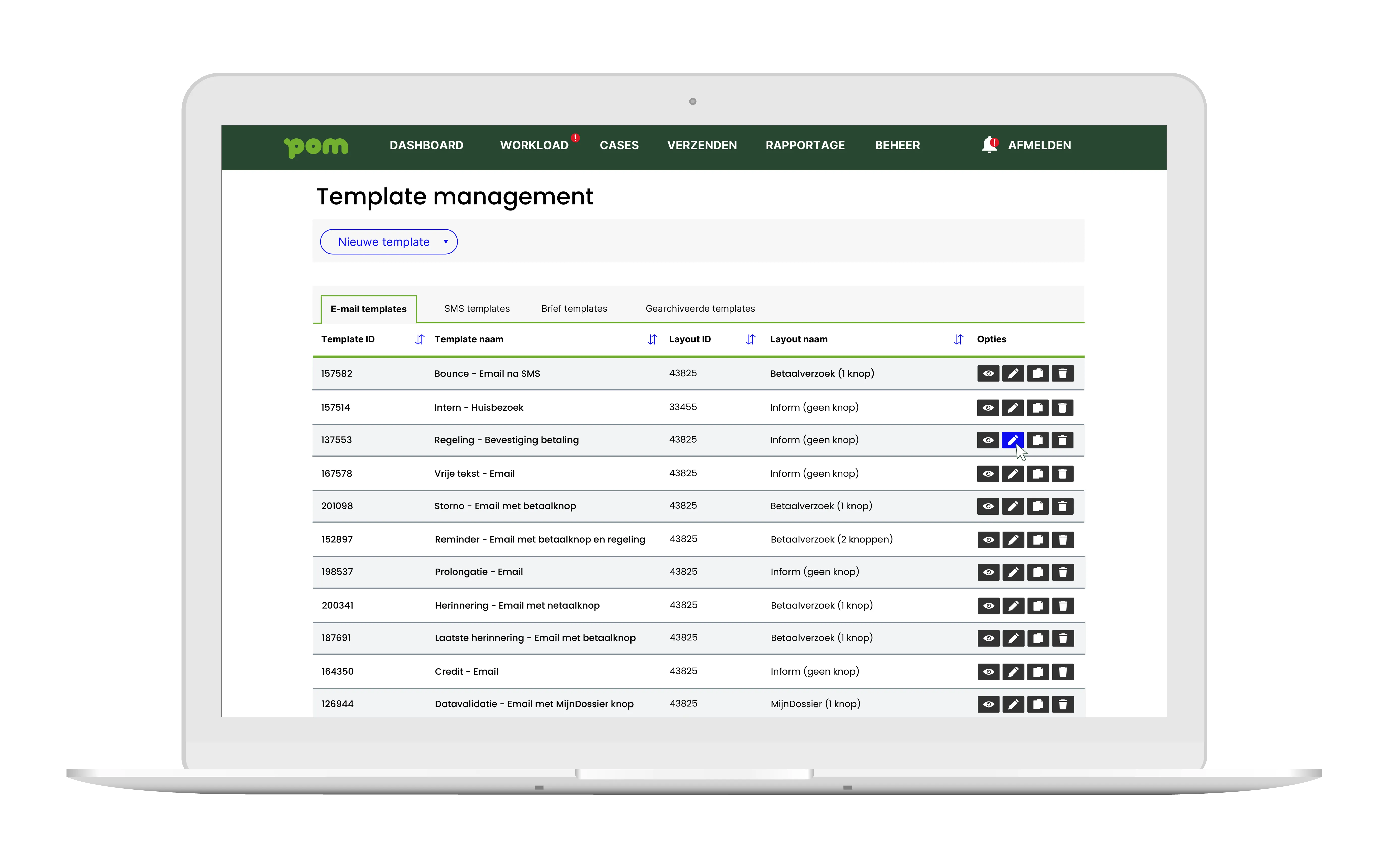Screen dimensions: 1389x868
Task: Open the Brief templates tab
Action: click(x=574, y=309)
